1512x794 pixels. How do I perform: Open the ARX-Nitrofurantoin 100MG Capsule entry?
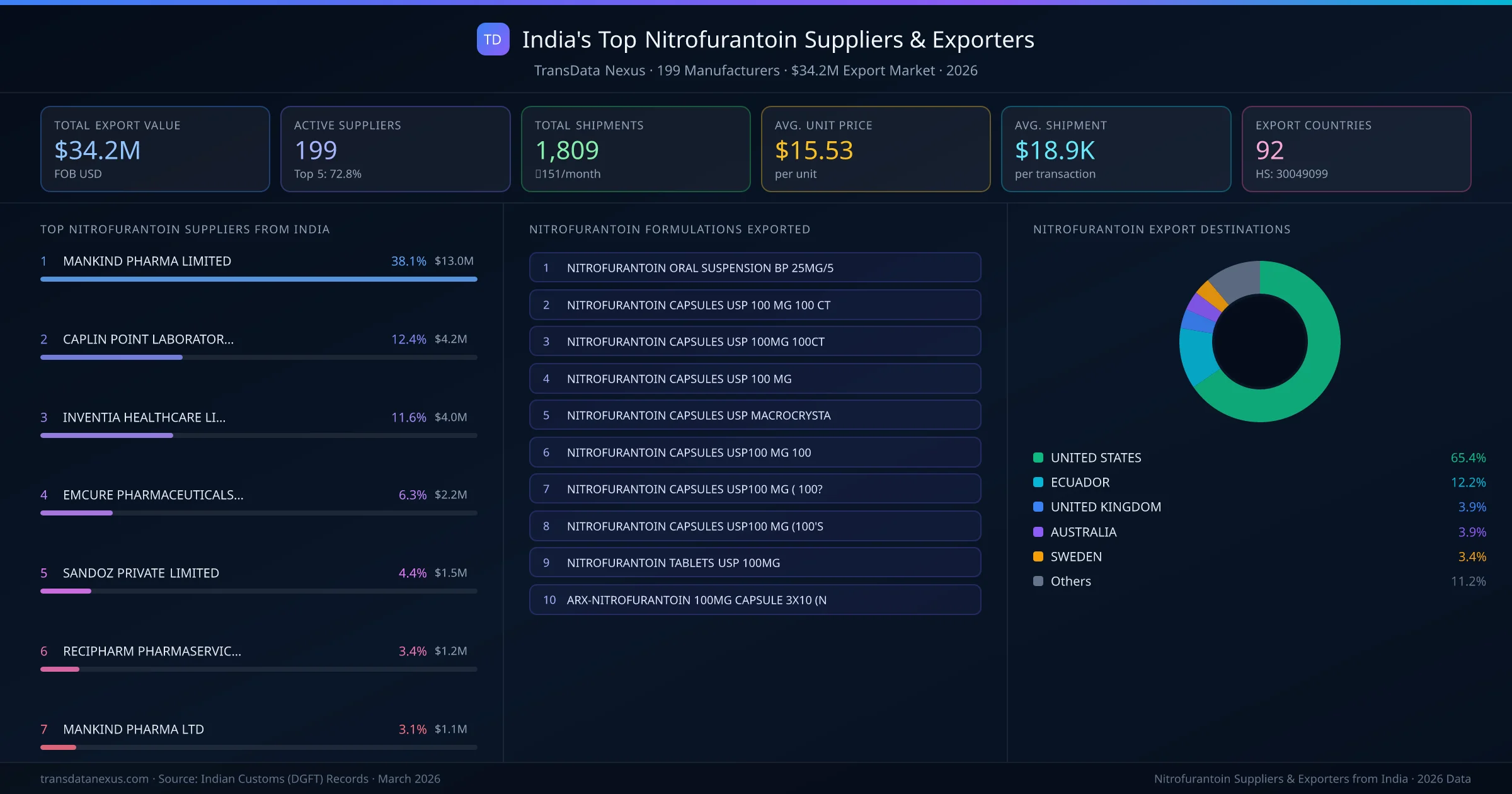(755, 599)
